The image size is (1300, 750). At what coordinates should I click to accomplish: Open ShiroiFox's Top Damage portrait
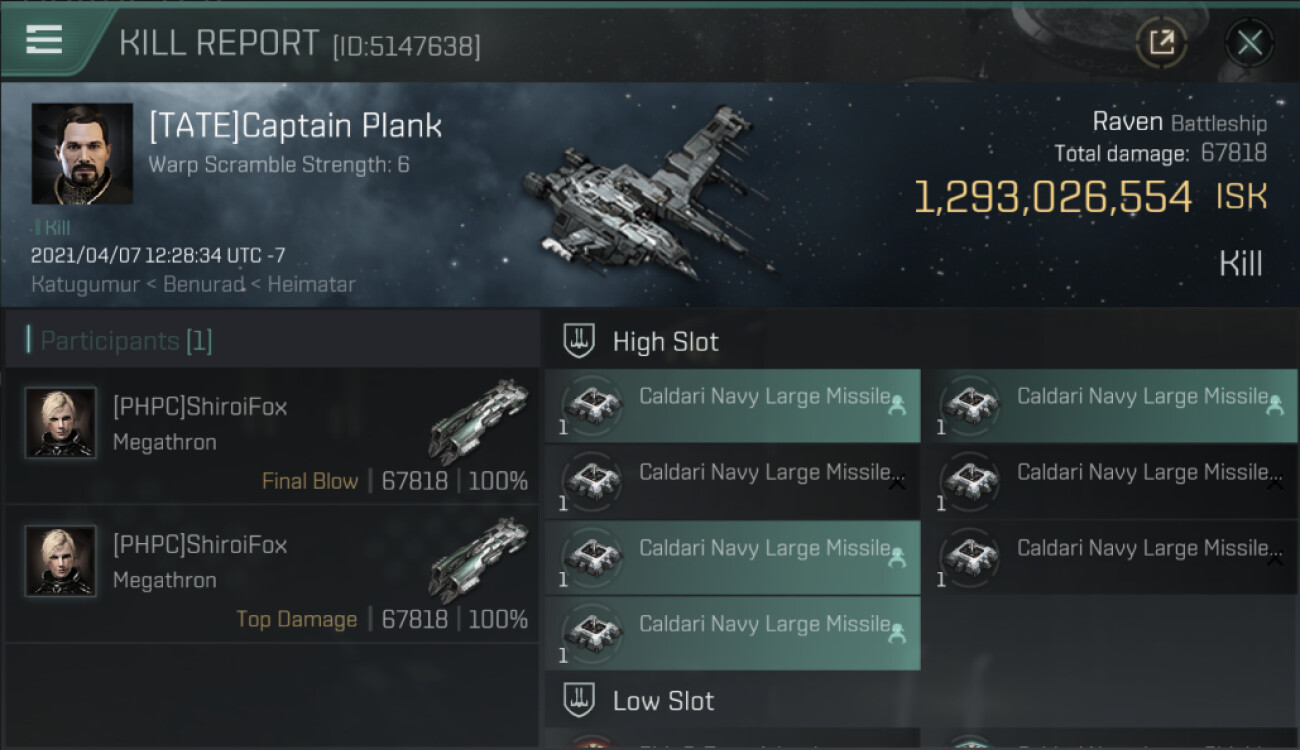pyautogui.click(x=61, y=560)
